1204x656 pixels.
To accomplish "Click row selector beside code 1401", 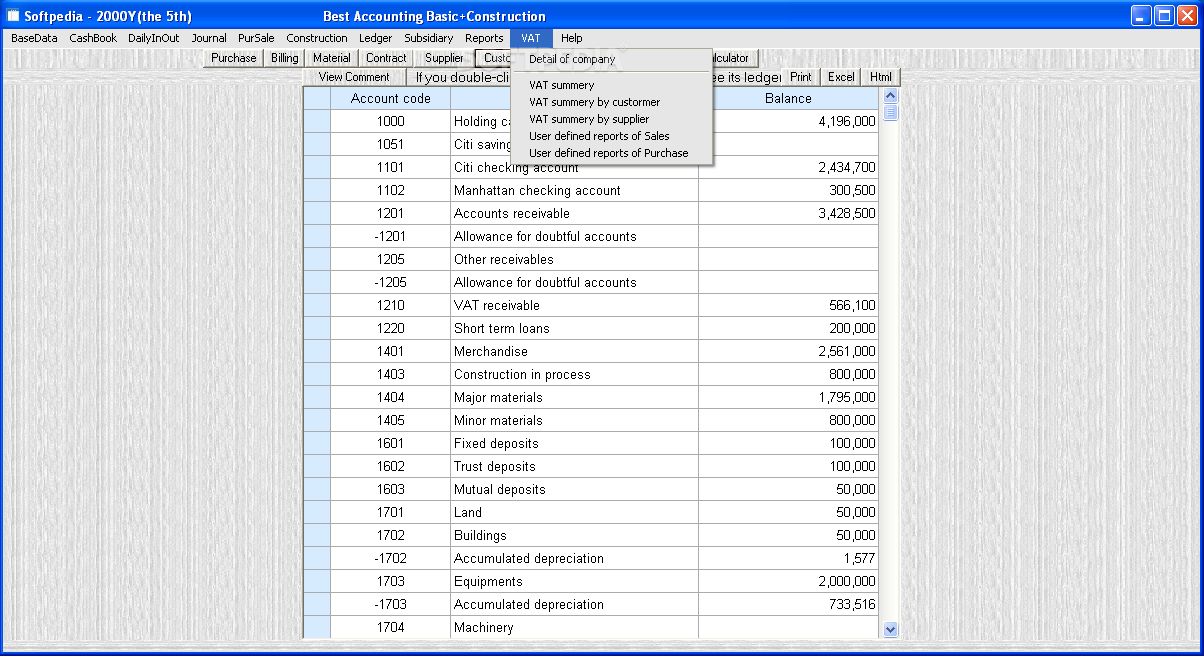I will [x=317, y=351].
